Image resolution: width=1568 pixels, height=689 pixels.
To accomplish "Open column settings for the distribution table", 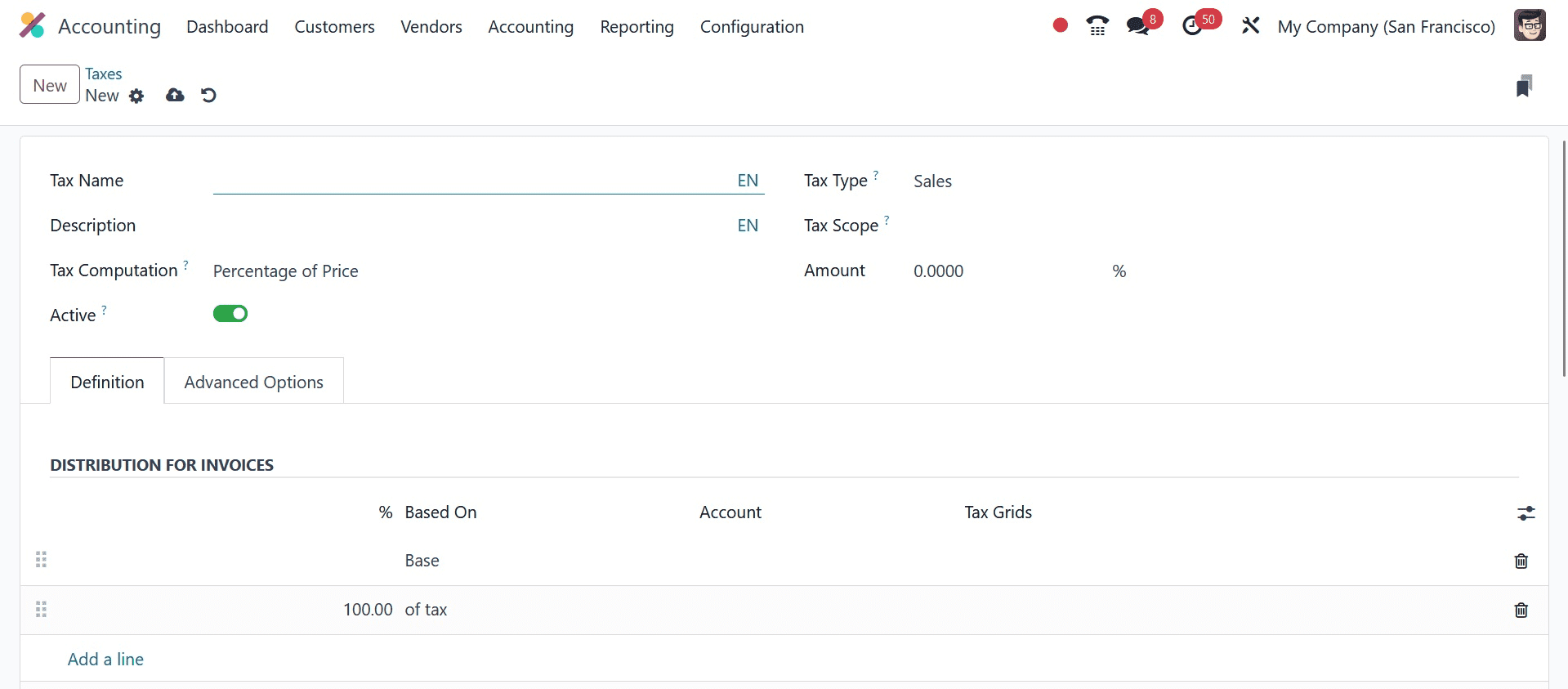I will pos(1526,513).
